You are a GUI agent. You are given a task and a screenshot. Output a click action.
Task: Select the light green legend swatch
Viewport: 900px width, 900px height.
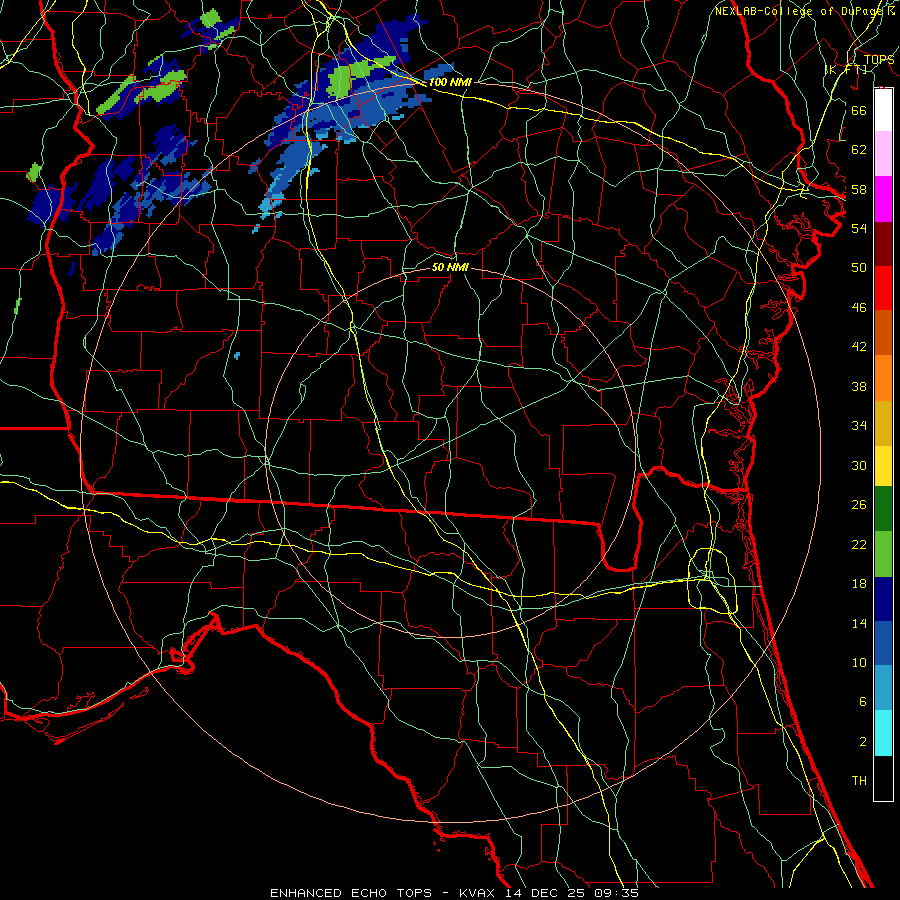coord(883,554)
